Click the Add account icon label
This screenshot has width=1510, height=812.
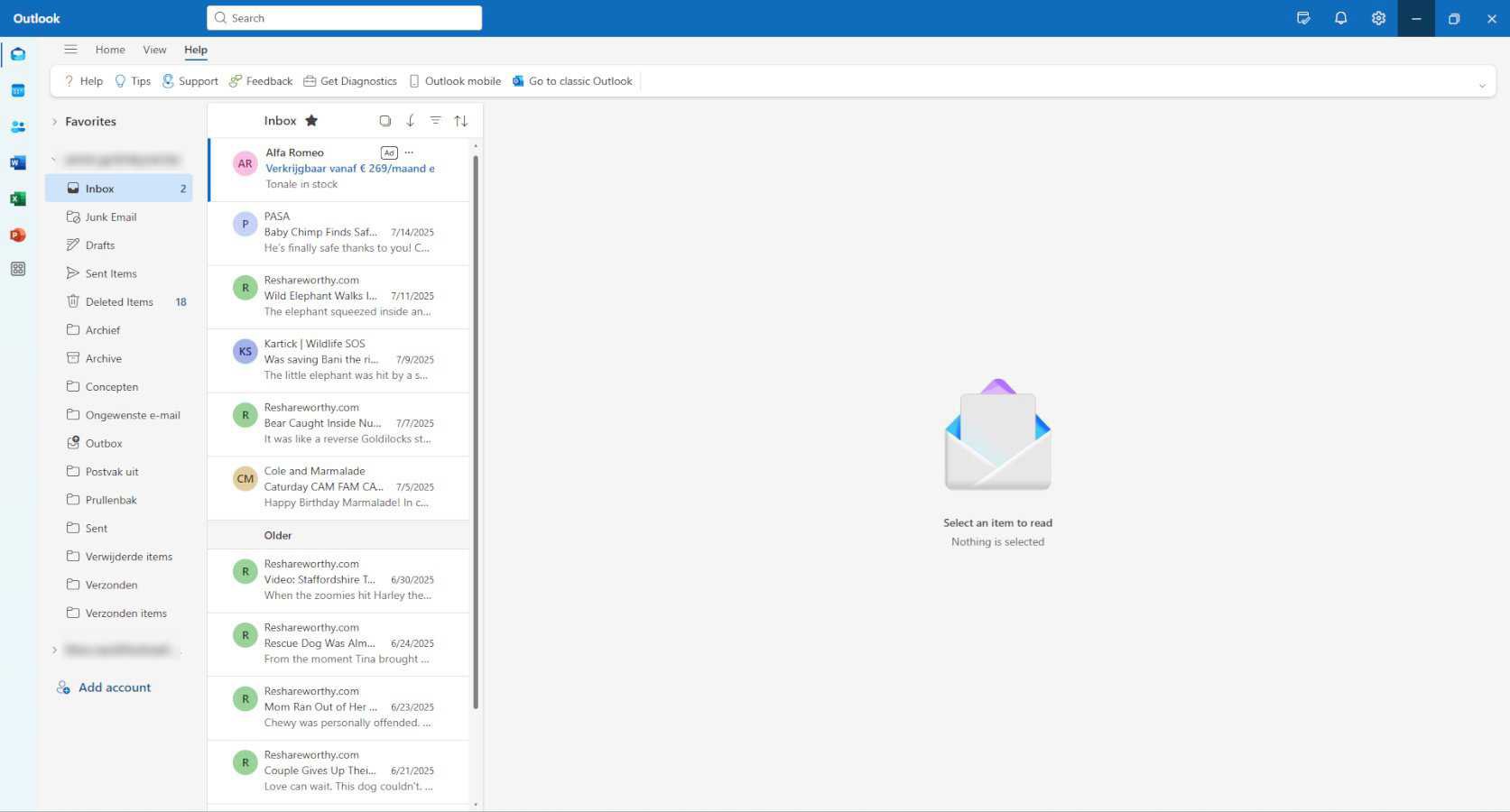pyautogui.click(x=104, y=687)
